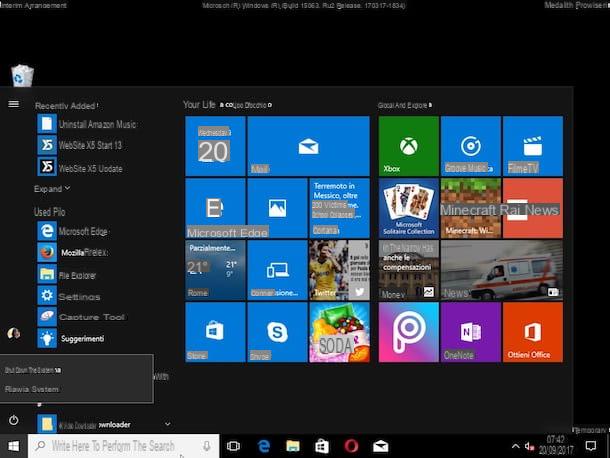Click the user account avatar
Screen dimensions: 610x458
[14, 333]
